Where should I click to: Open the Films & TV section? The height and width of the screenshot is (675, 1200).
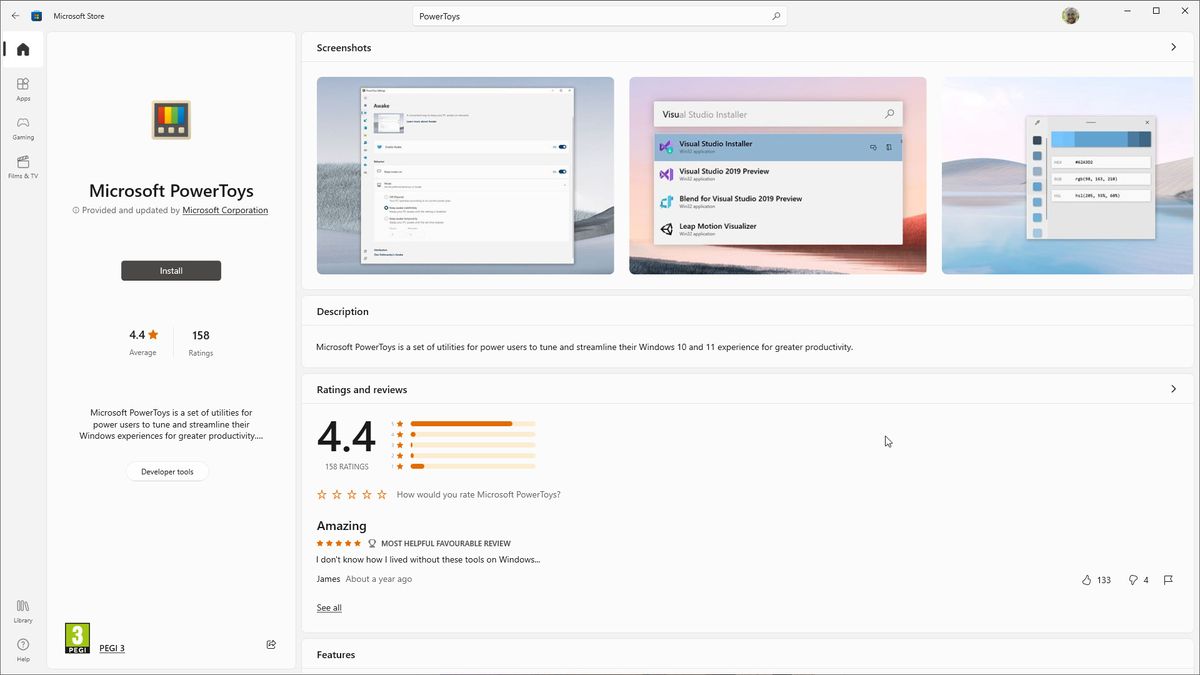pyautogui.click(x=22, y=166)
